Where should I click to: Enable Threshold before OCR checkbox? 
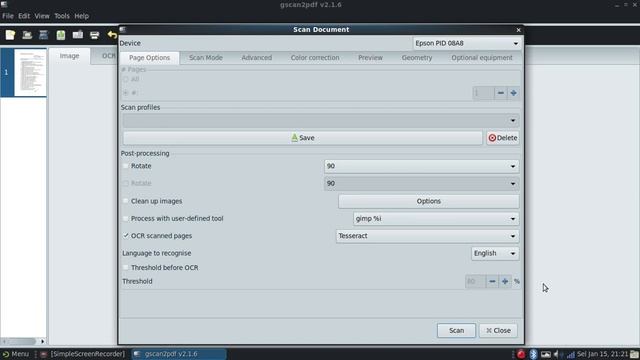coord(126,267)
